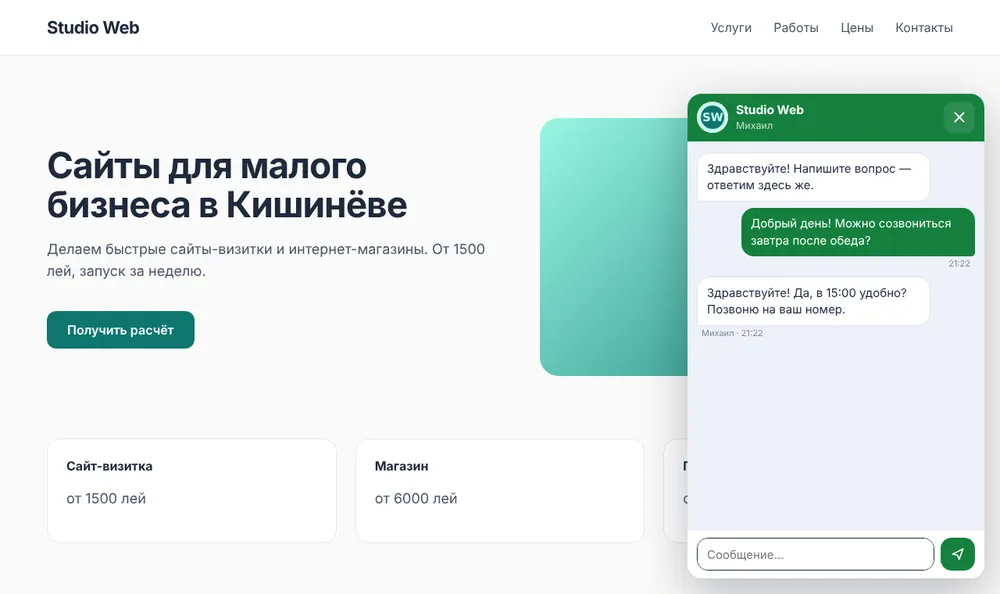
Task: Click the 'Studio Web' chat header title
Action: [770, 110]
